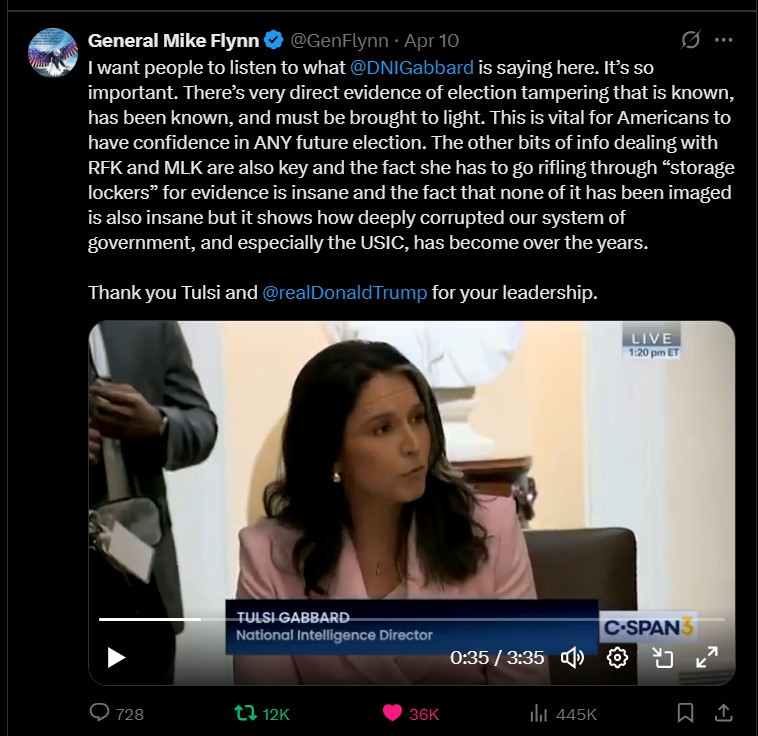Image resolution: width=758 pixels, height=736 pixels.
Task: Open General Mike Flynn's profile avatar
Action: 53,52
